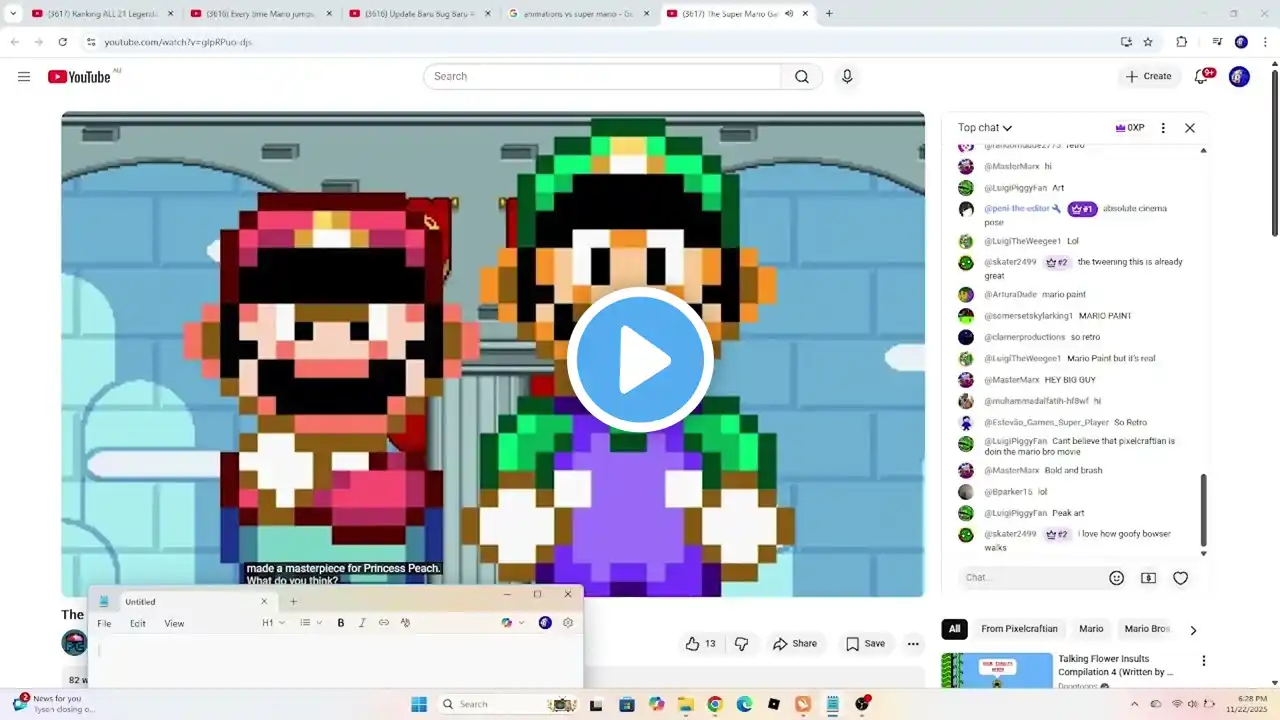This screenshot has height=720, width=1280.
Task: Open the YouTube notifications bell
Action: [1201, 77]
